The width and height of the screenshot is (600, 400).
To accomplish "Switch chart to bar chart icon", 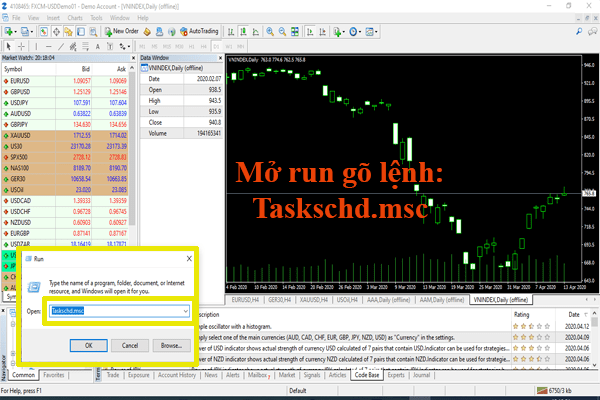I will tap(231, 32).
